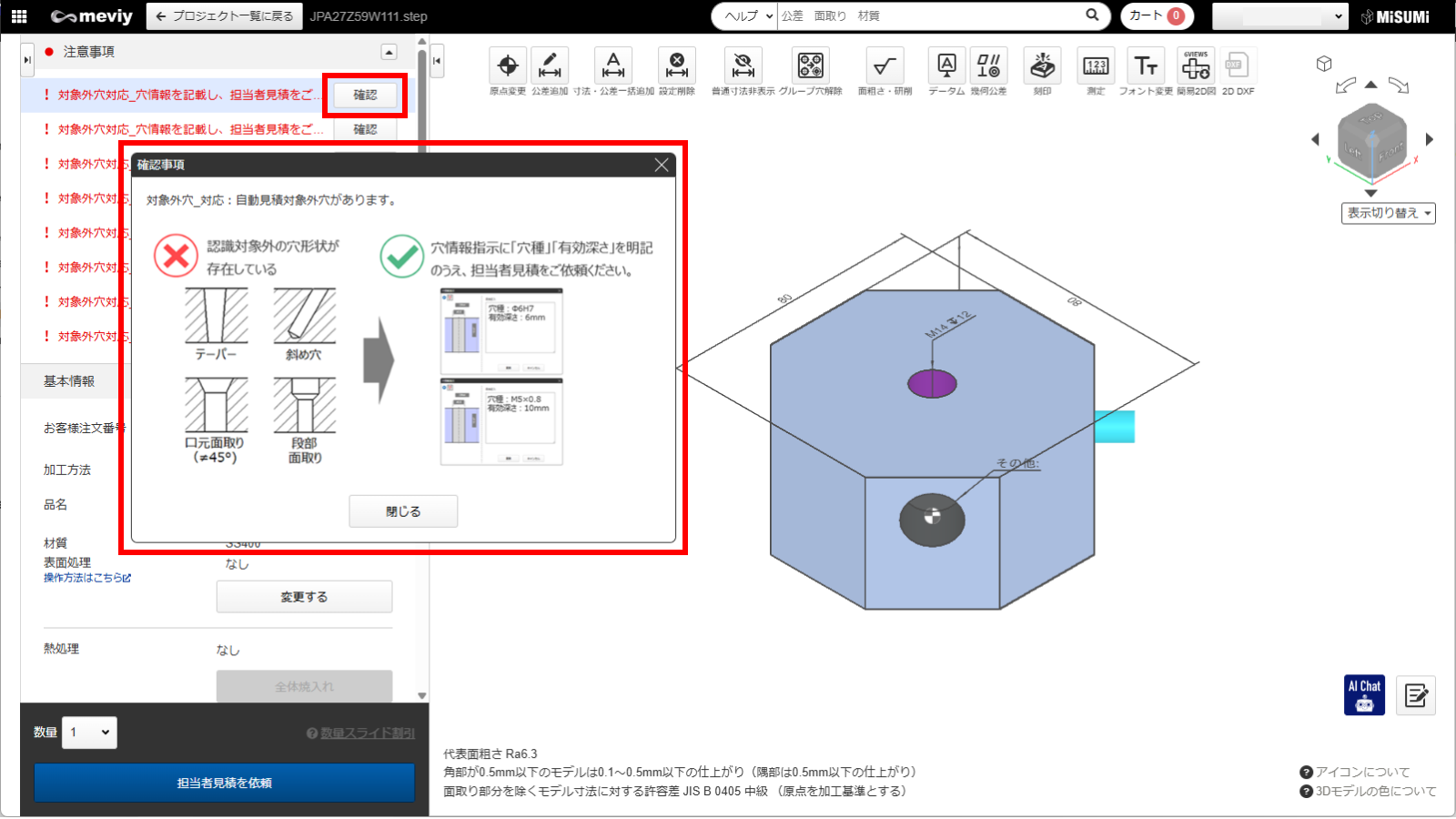Expand the ヘルプ dropdown in search bar
Image resolution: width=1456 pixels, height=819 pixels.
[745, 15]
